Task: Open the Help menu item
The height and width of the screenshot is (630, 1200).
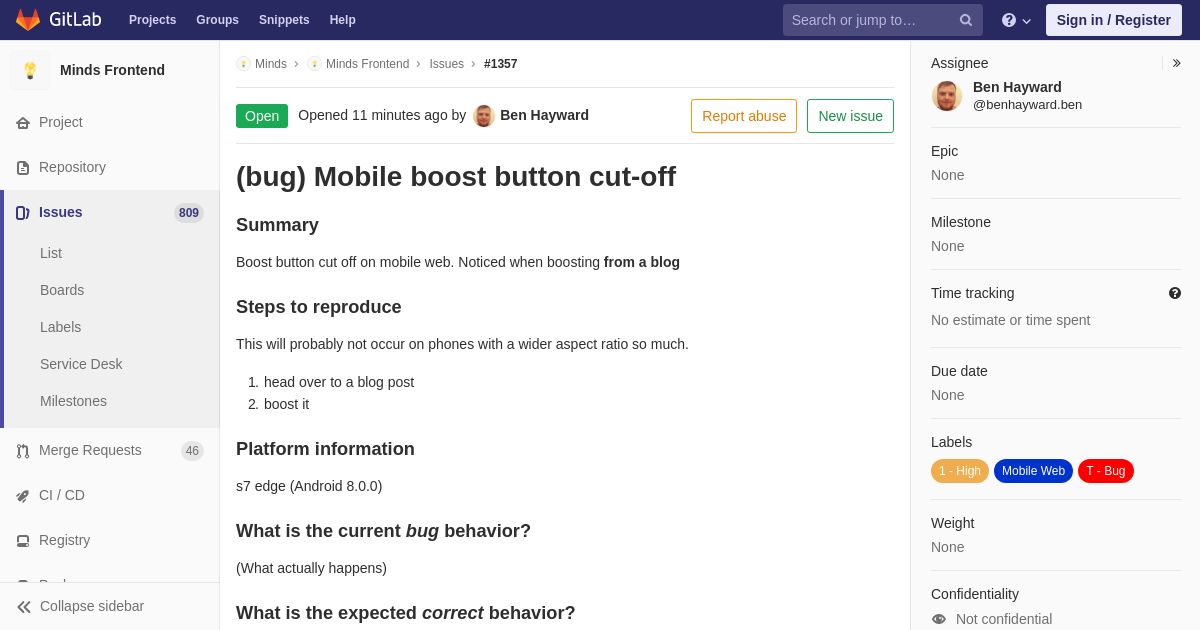Action: 343,20
